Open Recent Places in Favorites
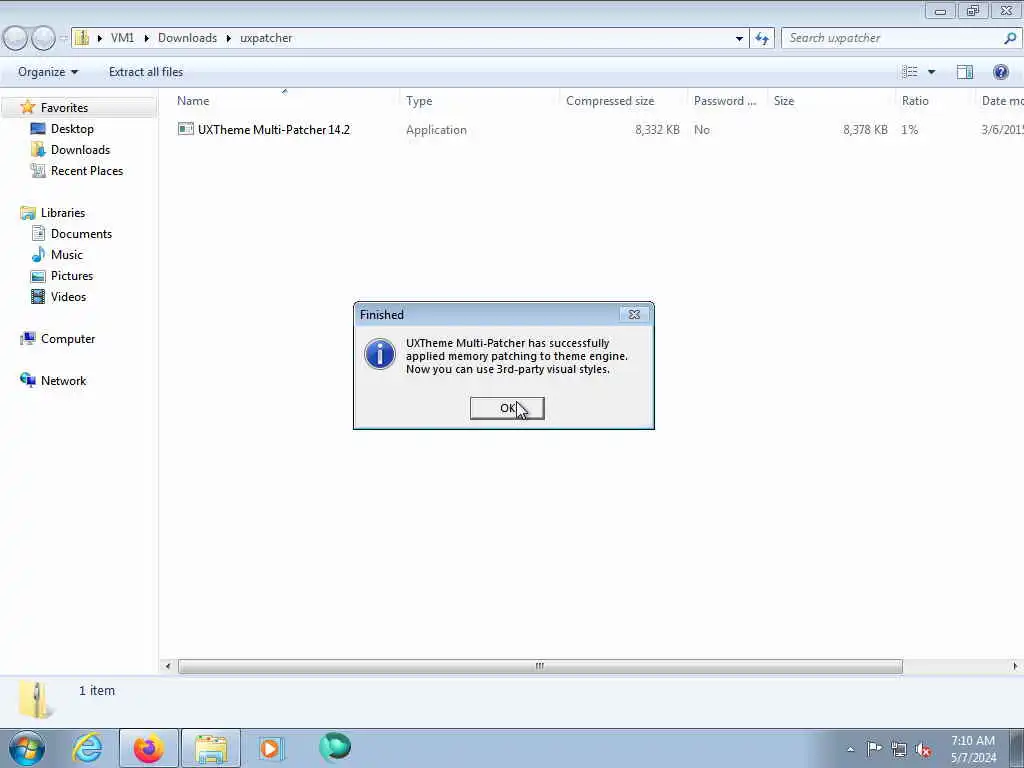The width and height of the screenshot is (1024, 768). click(x=87, y=170)
